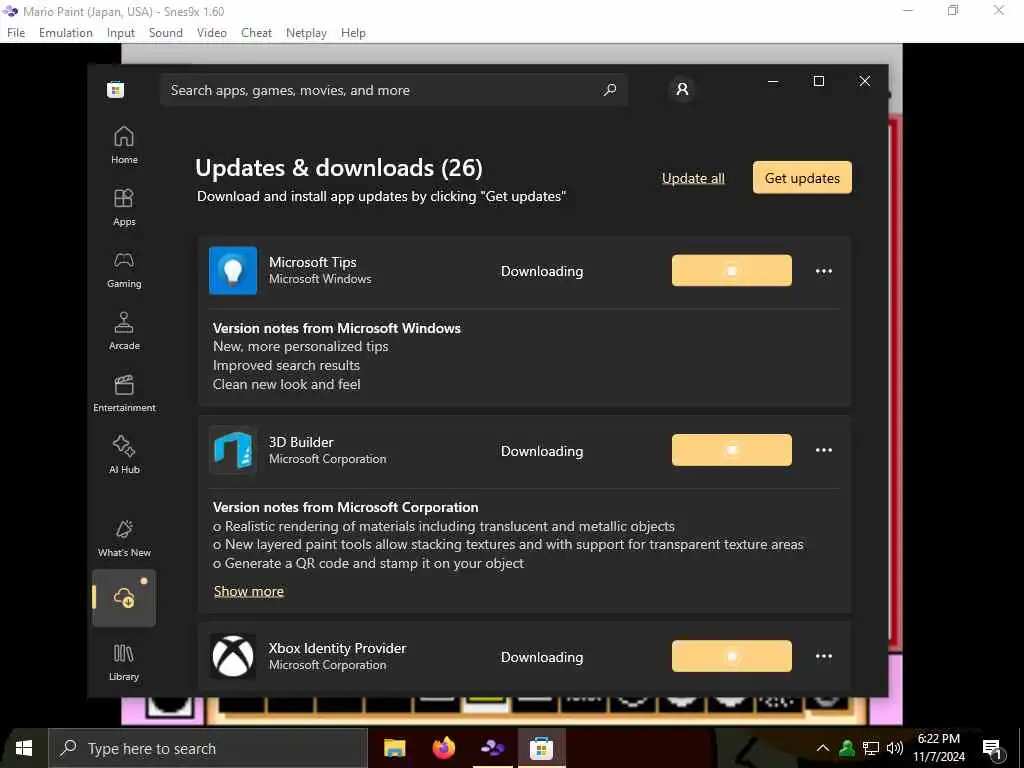Open more options for Microsoft Tips
The width and height of the screenshot is (1024, 768).
click(824, 271)
